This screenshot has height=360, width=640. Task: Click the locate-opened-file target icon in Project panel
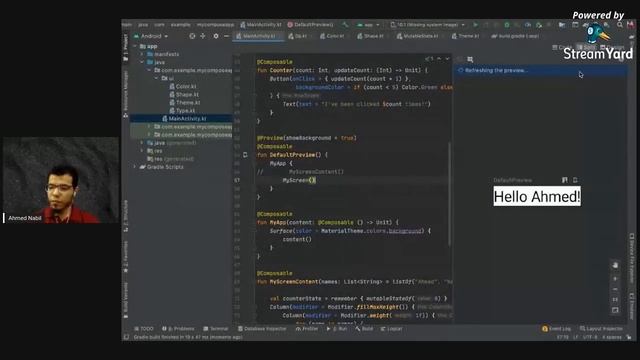(192, 36)
